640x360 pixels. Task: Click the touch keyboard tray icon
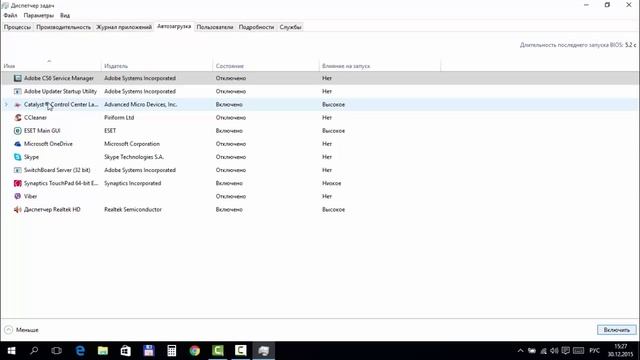(x=579, y=351)
